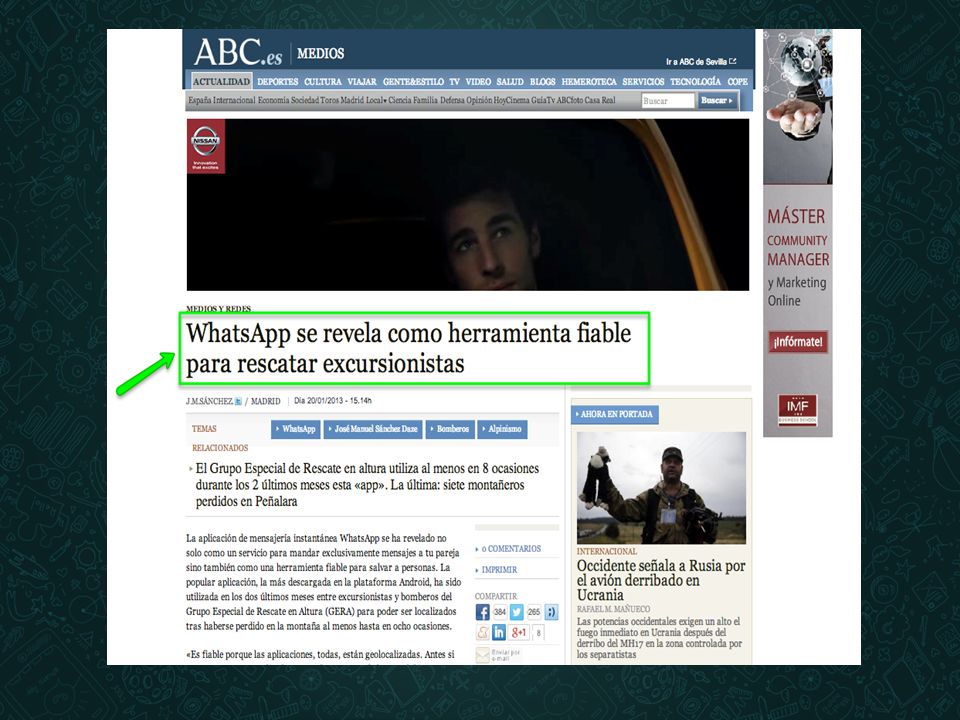Screen dimensions: 960x720
Task: Go to the Salud section
Action: [x=510, y=81]
